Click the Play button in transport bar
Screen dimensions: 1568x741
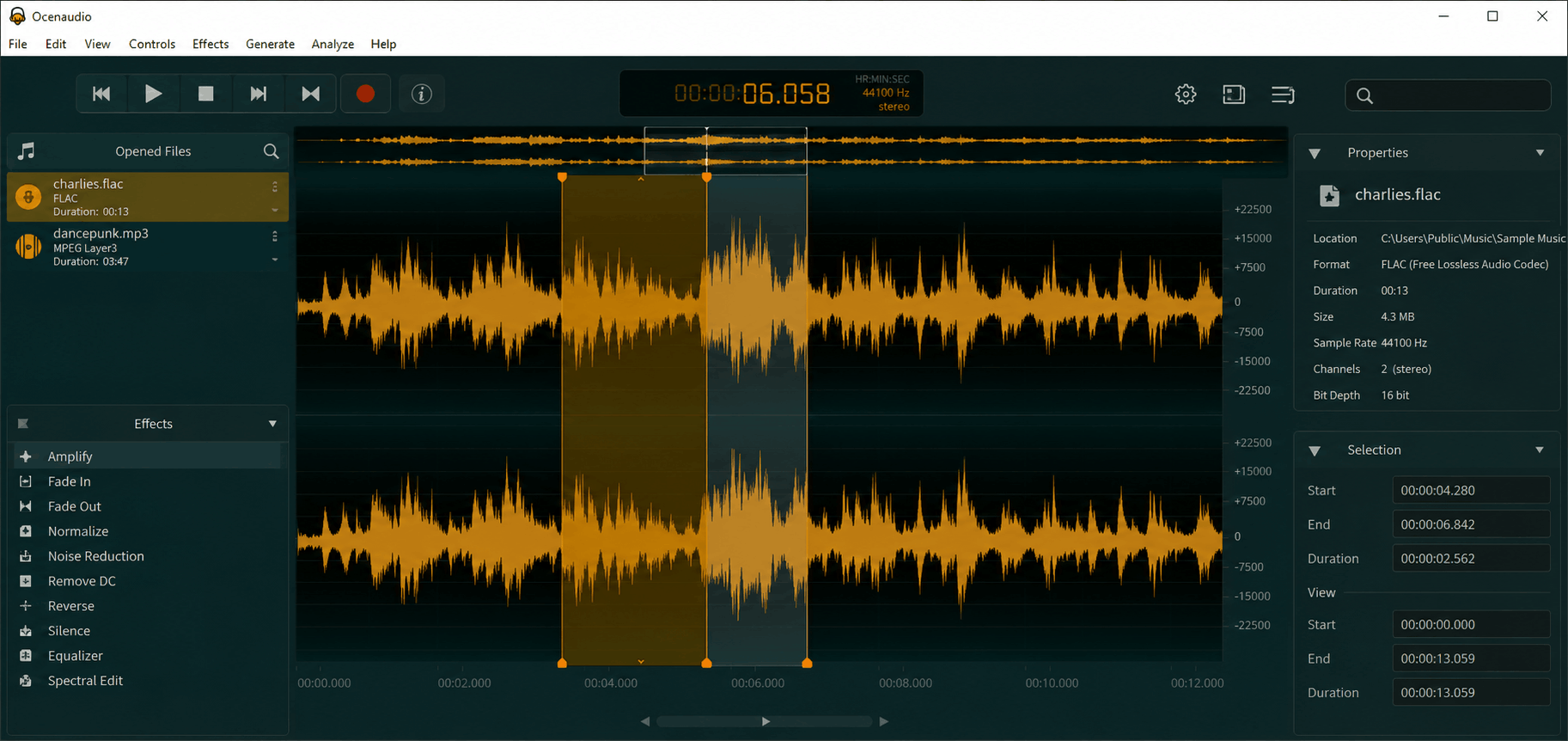point(153,94)
